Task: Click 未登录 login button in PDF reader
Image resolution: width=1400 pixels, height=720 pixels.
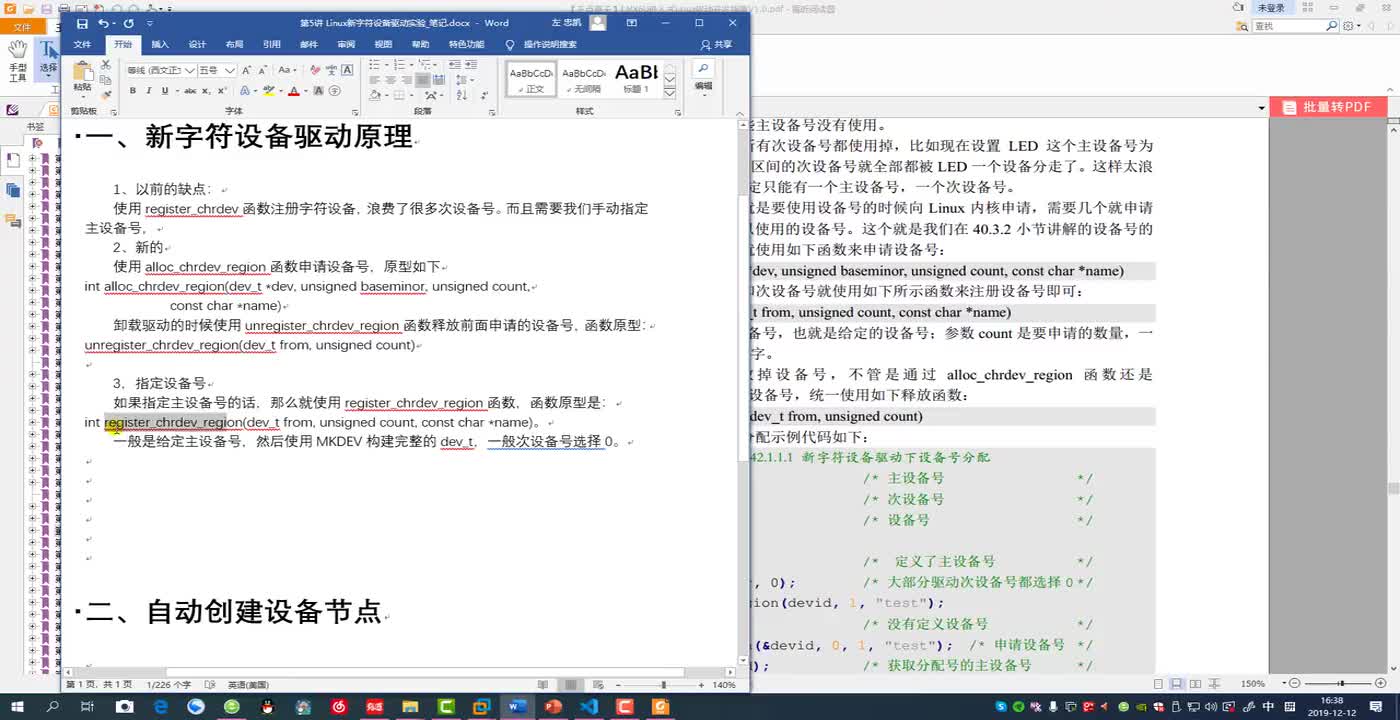Action: coord(1271,7)
